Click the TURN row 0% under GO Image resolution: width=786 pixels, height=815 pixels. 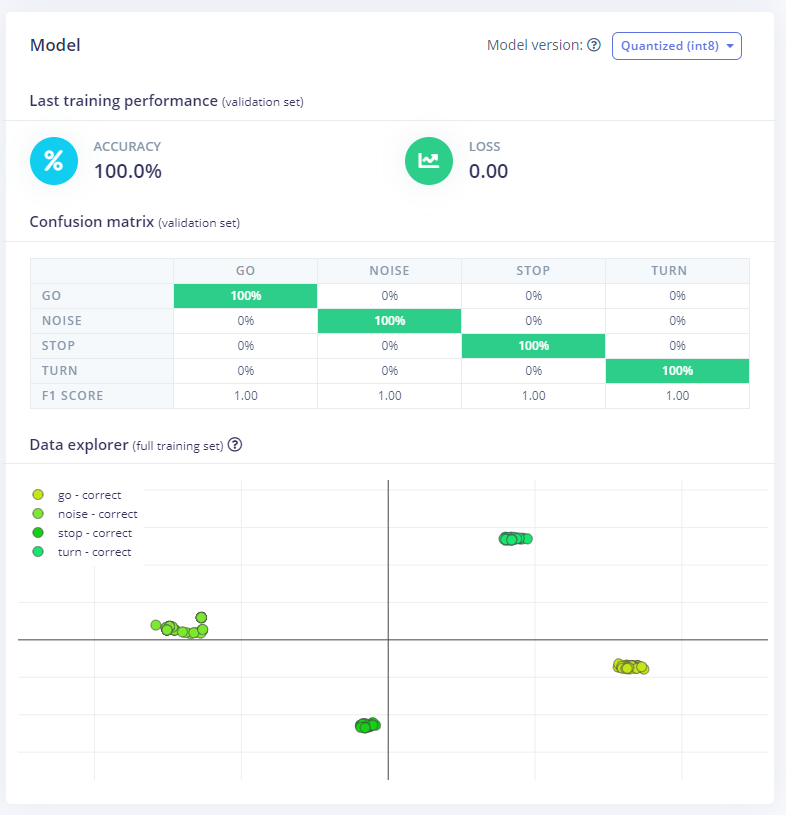pyautogui.click(x=245, y=371)
